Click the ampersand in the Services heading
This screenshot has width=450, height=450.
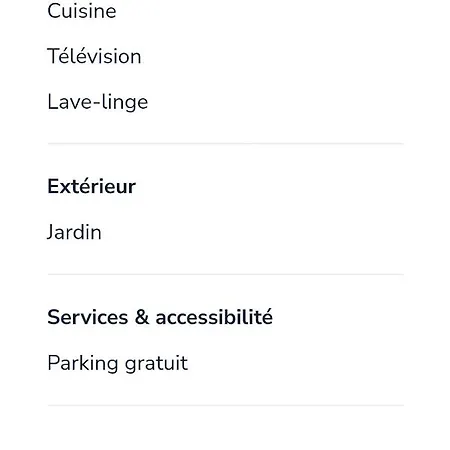(142, 317)
